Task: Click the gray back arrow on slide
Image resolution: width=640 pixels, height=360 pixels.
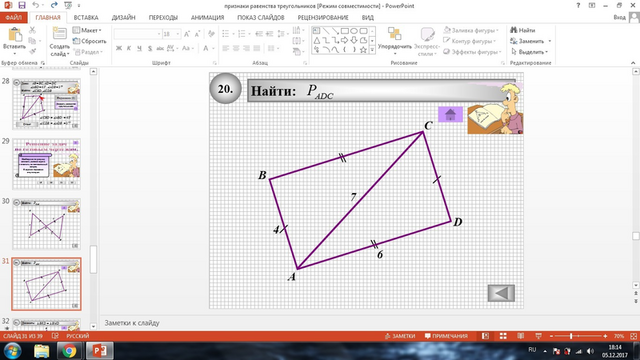Action: click(x=501, y=293)
